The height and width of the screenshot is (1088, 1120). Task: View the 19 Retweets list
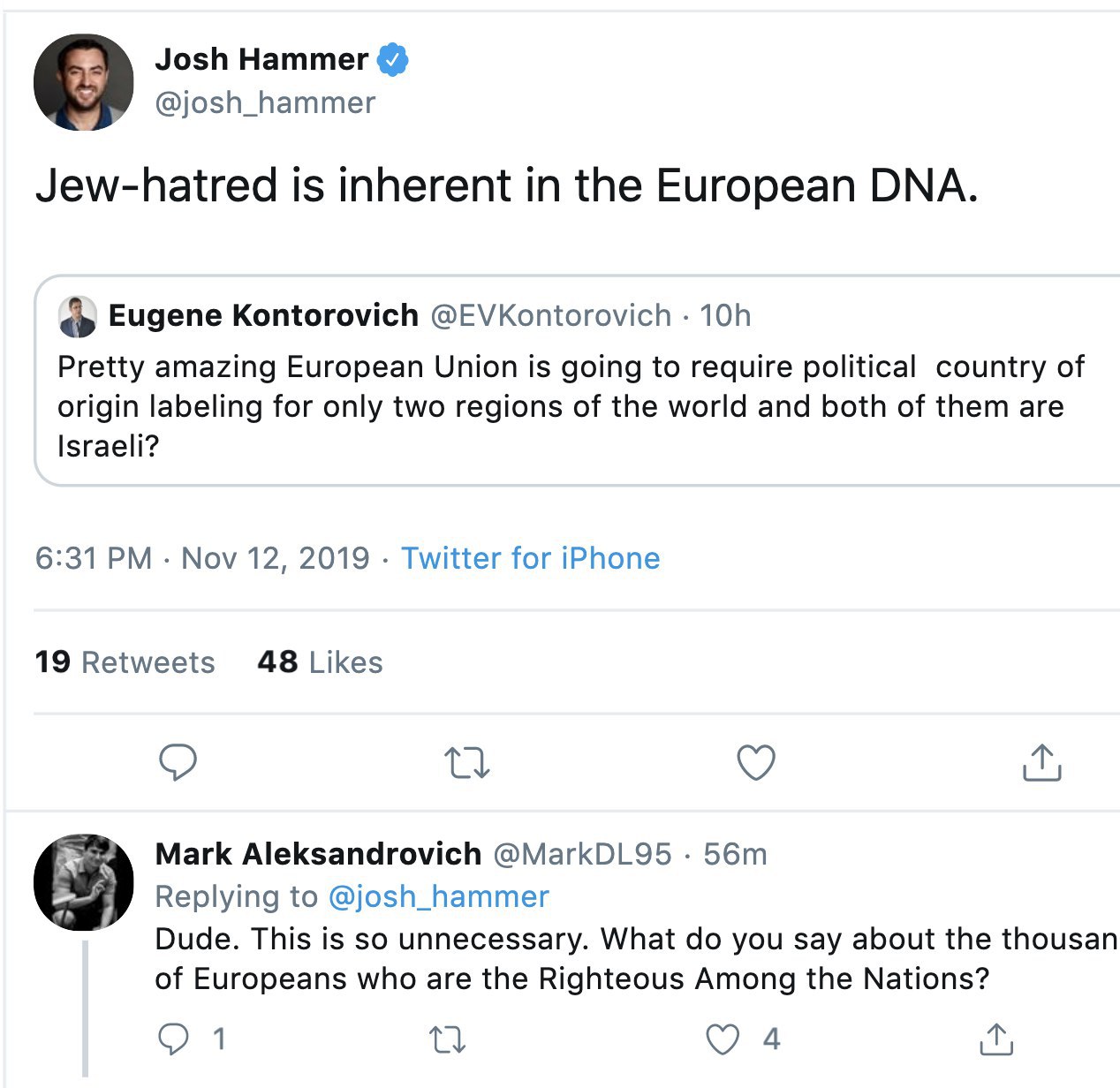click(125, 662)
